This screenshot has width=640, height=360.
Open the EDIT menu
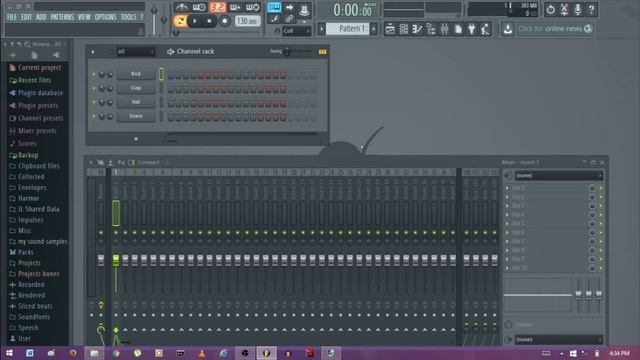26,17
